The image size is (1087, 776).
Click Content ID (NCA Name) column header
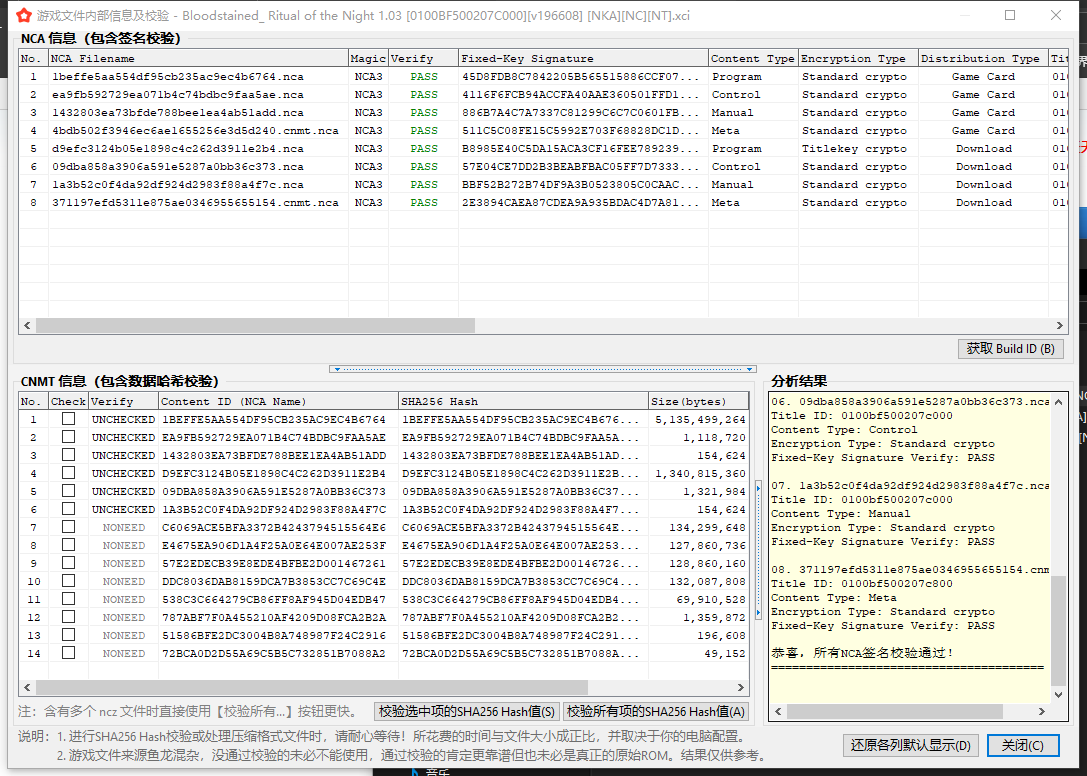[278, 402]
